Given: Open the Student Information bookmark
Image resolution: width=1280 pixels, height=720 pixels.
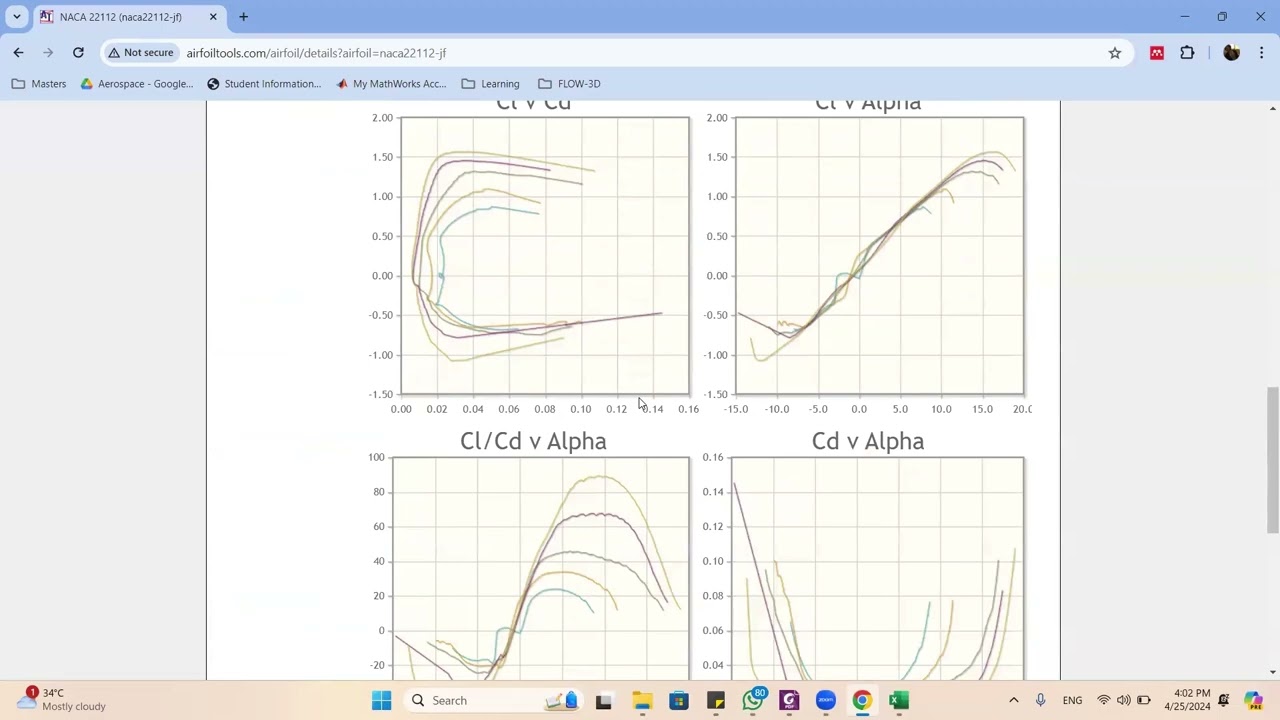Looking at the screenshot, I should coord(264,84).
